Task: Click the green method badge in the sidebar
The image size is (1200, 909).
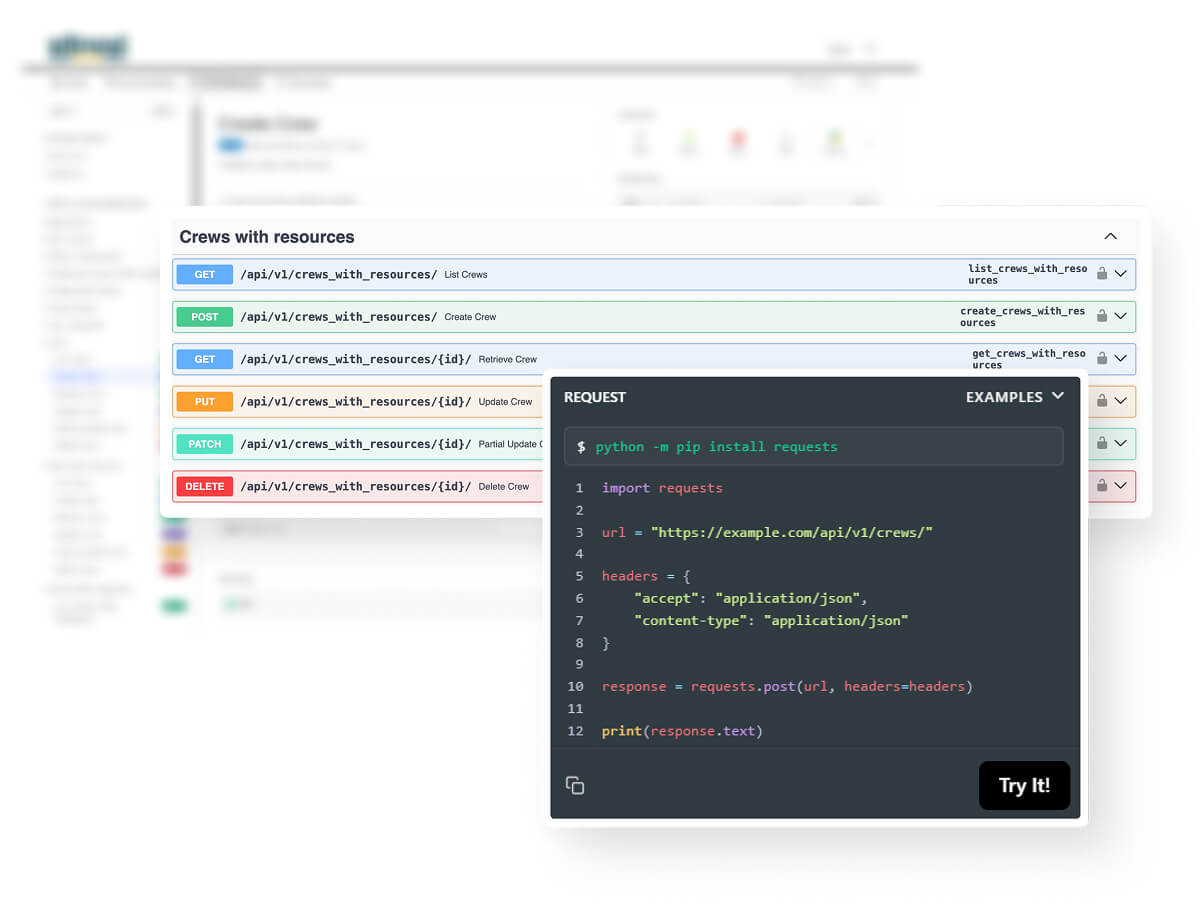Action: [x=175, y=605]
